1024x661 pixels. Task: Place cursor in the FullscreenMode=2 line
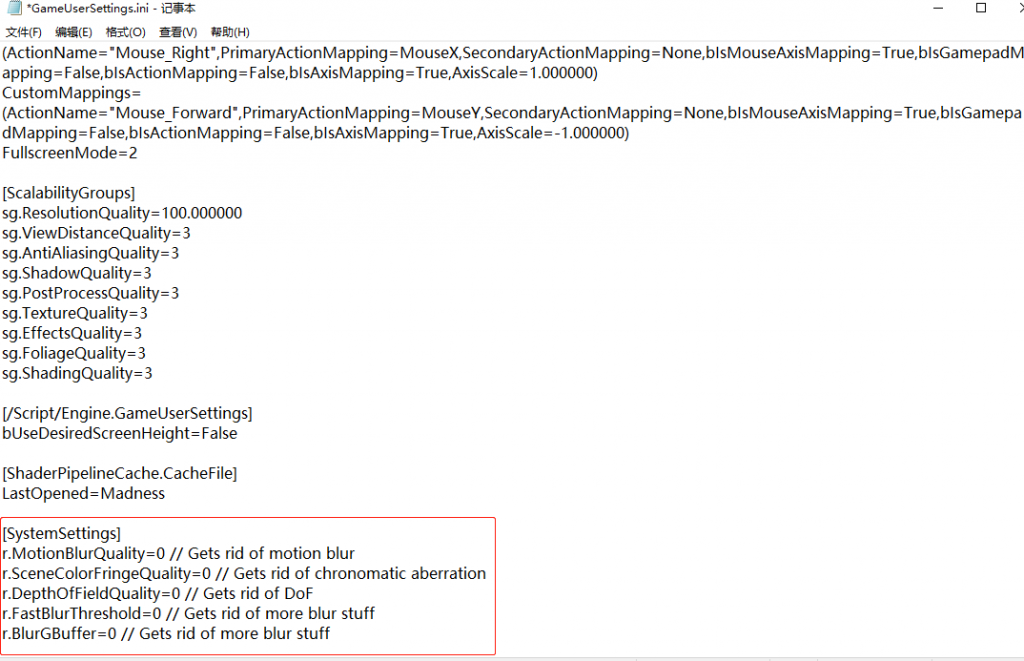(x=70, y=153)
